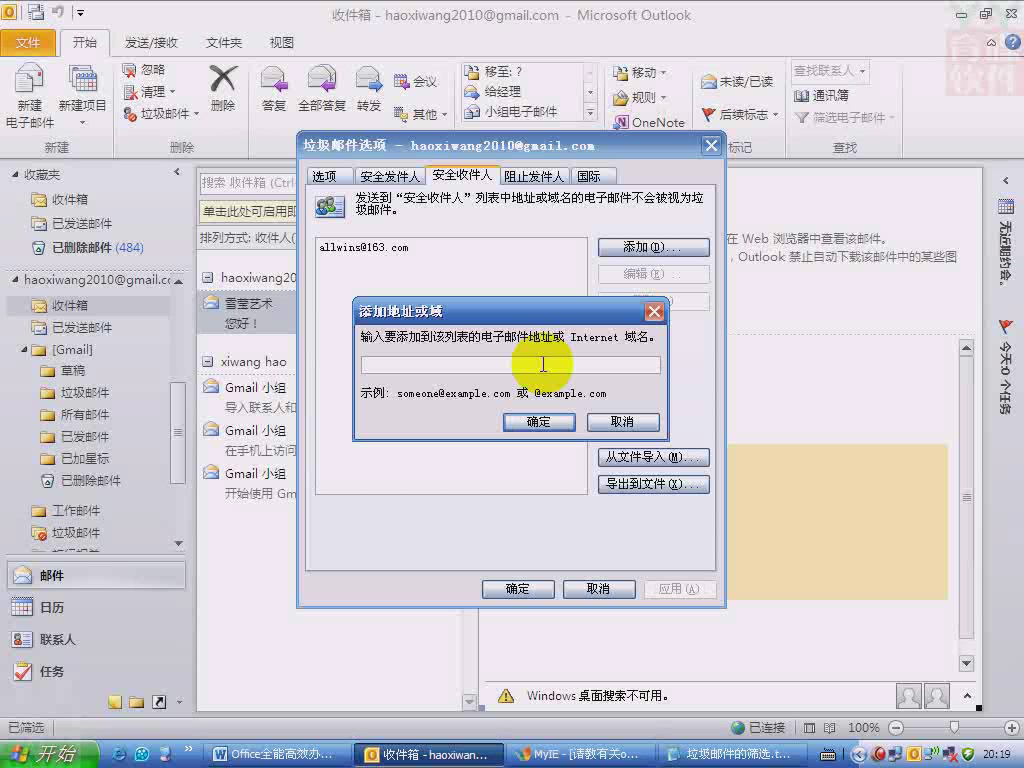Minimize the folder navigation pane arrow
Screen dimensions: 1024x768
pos(176,172)
